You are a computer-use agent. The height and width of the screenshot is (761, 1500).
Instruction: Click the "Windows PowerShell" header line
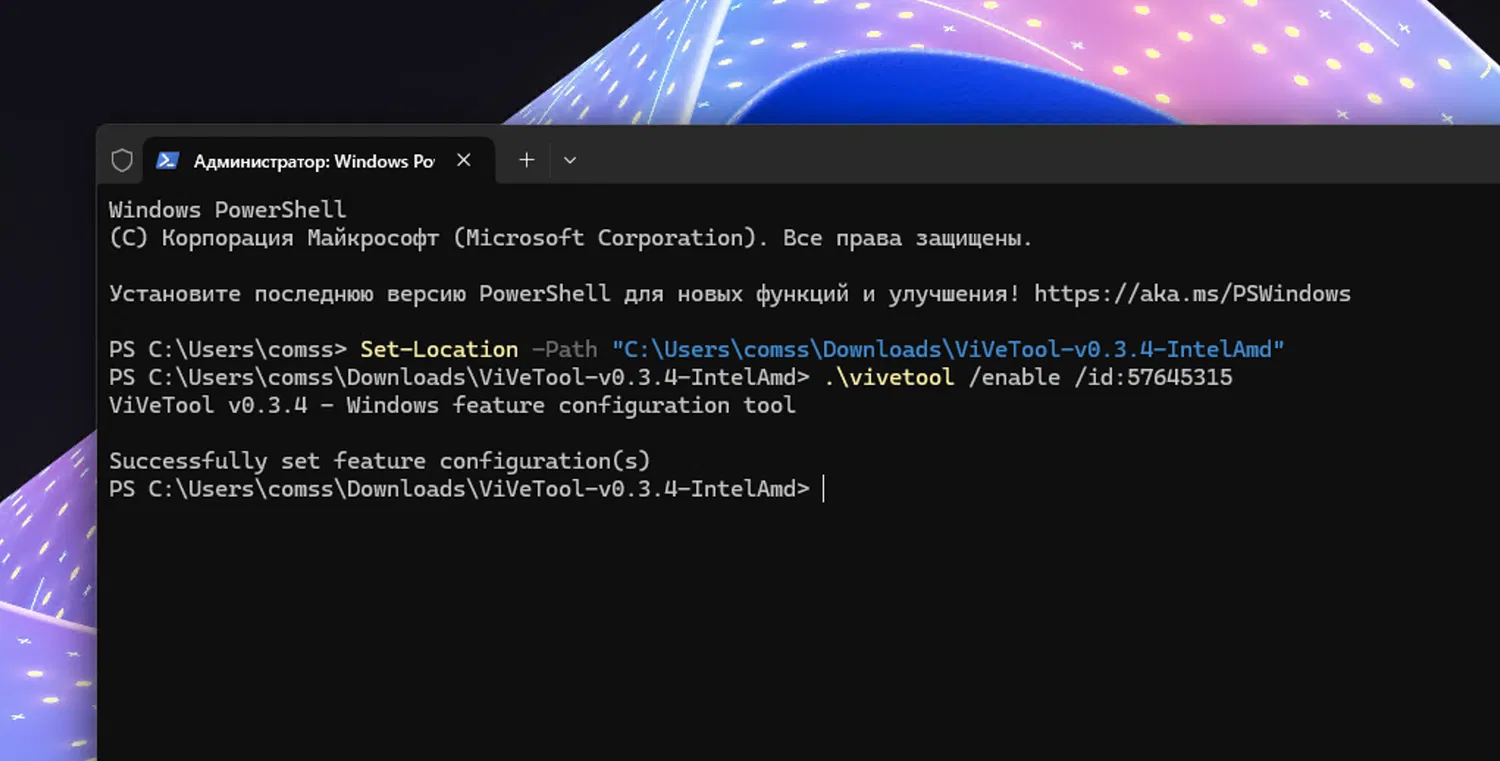pos(227,210)
